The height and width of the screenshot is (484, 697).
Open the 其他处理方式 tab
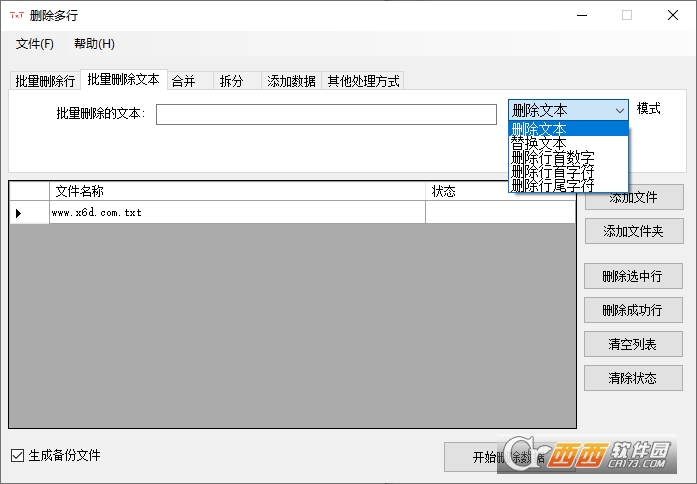364,81
